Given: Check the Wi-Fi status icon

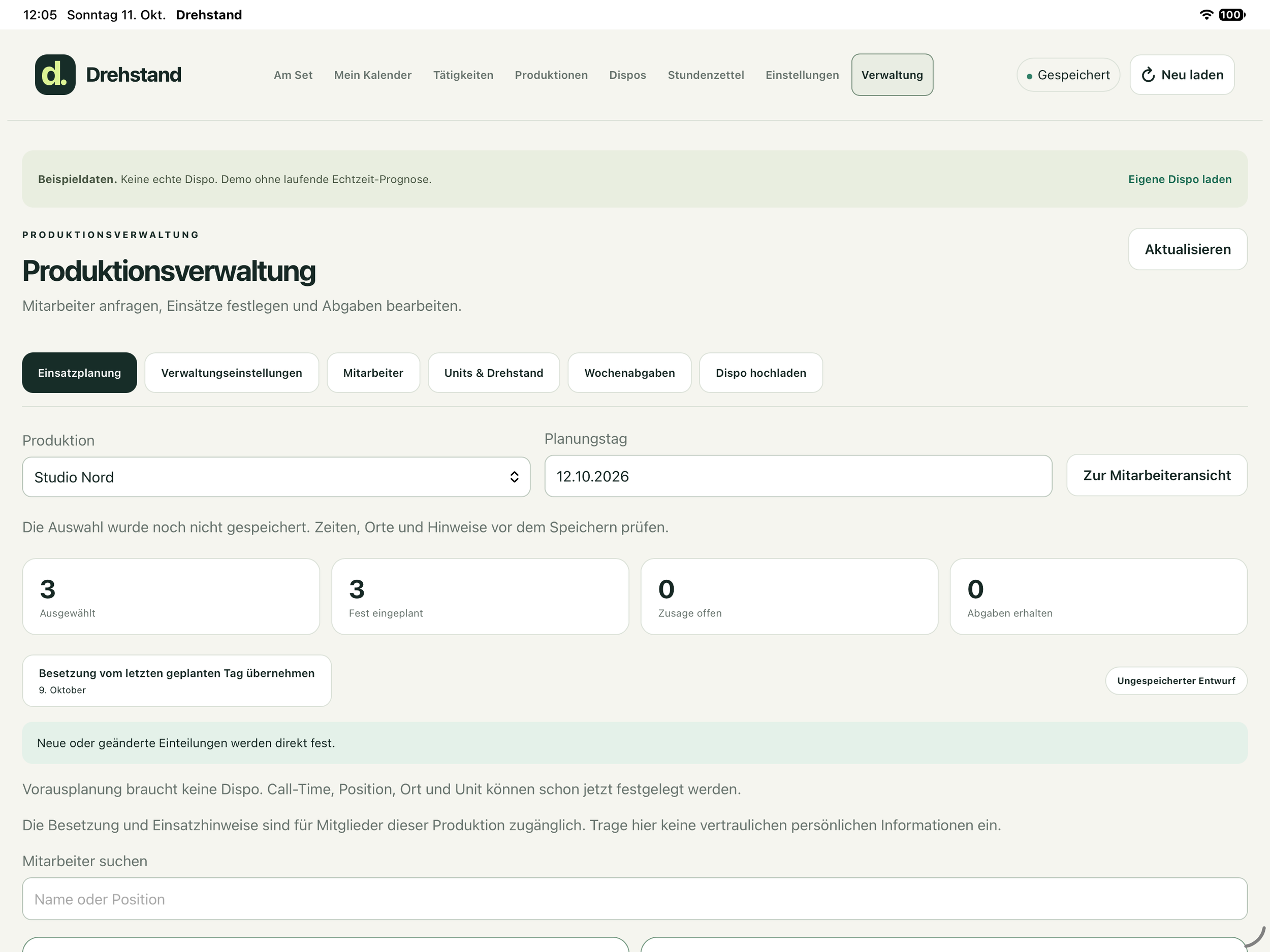Looking at the screenshot, I should (x=1206, y=15).
